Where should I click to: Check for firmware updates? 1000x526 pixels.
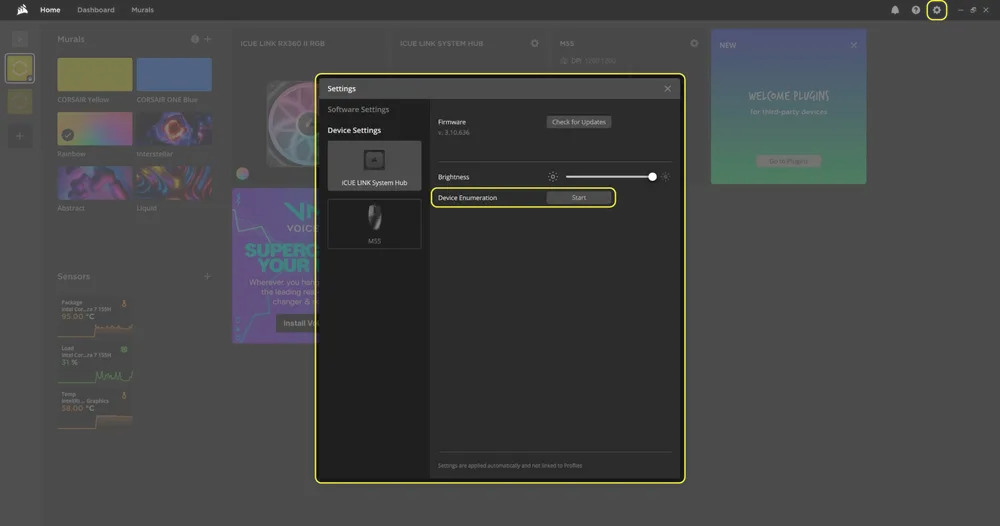(578, 122)
